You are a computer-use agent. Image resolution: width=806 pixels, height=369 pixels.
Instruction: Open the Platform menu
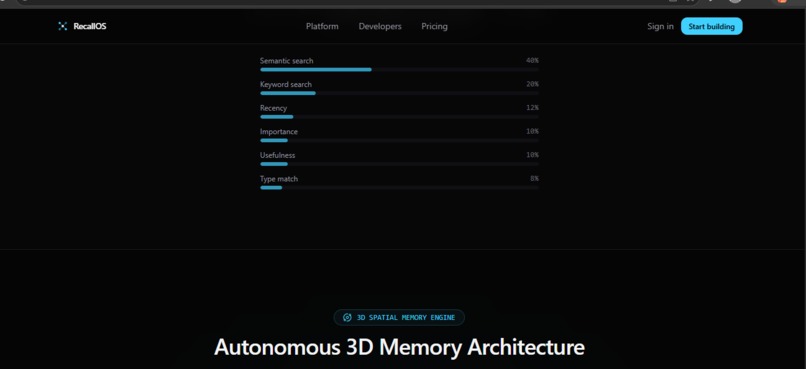point(322,26)
